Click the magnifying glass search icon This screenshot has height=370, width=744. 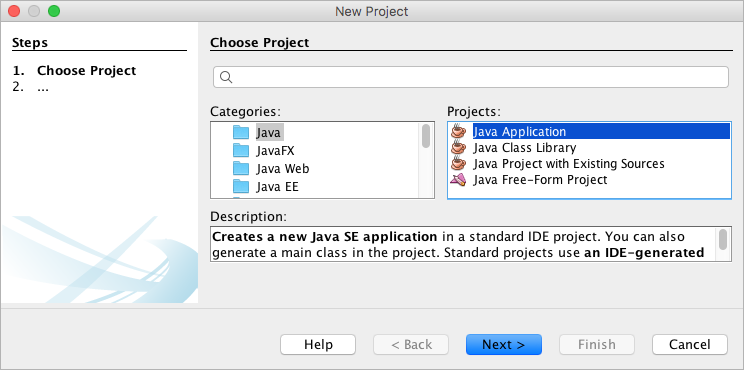226,77
